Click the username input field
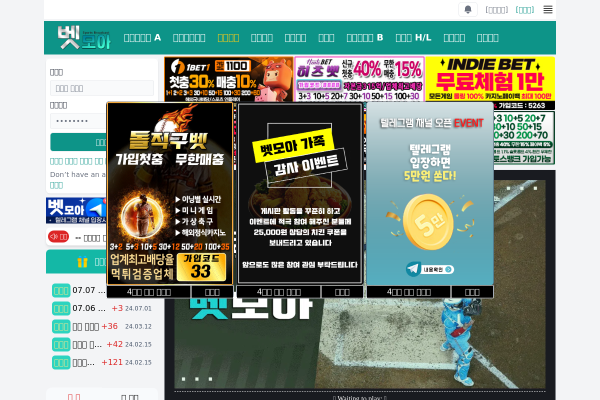Image resolution: width=600 pixels, height=400 pixels. 102,88
